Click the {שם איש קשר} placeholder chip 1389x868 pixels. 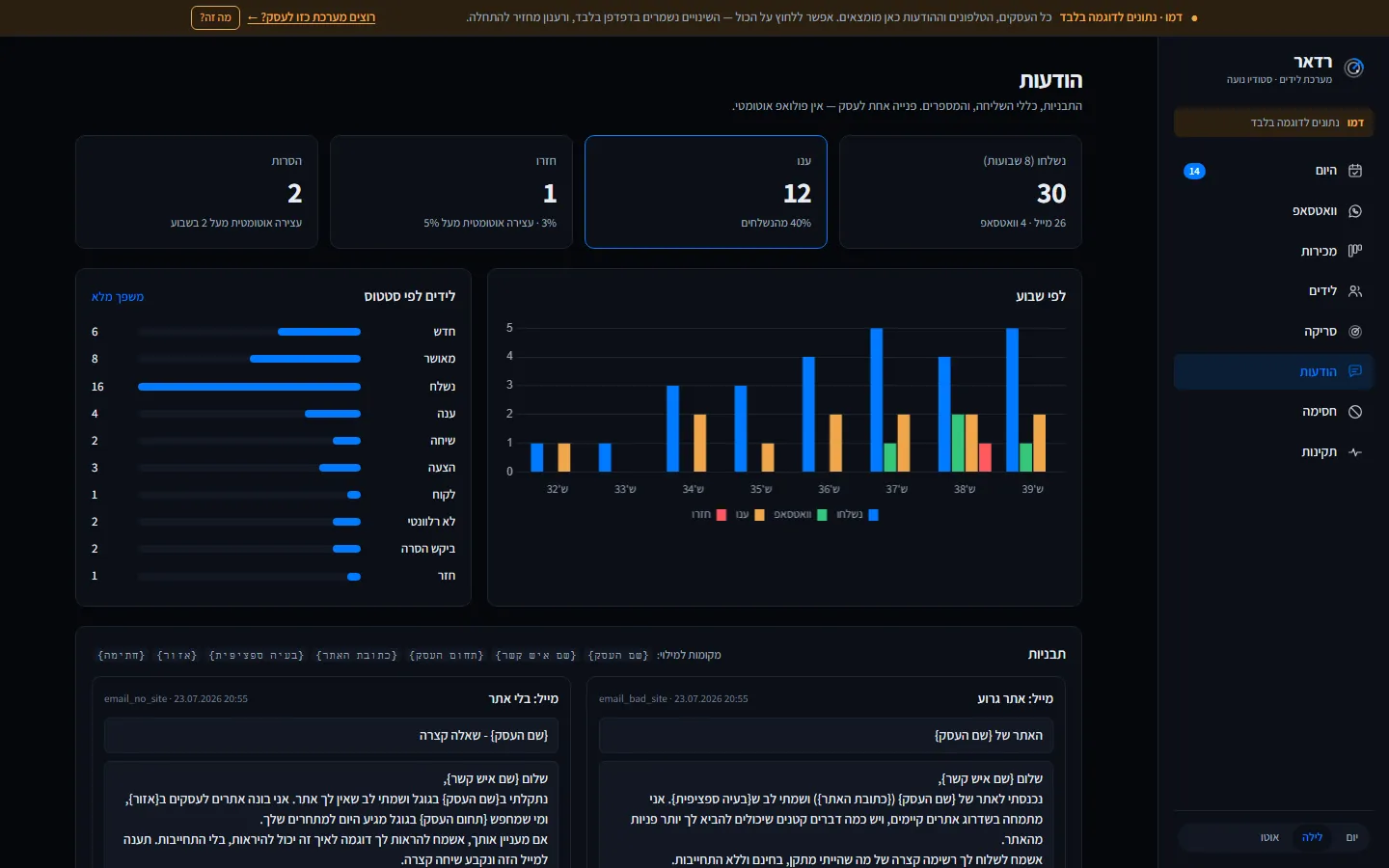click(535, 656)
